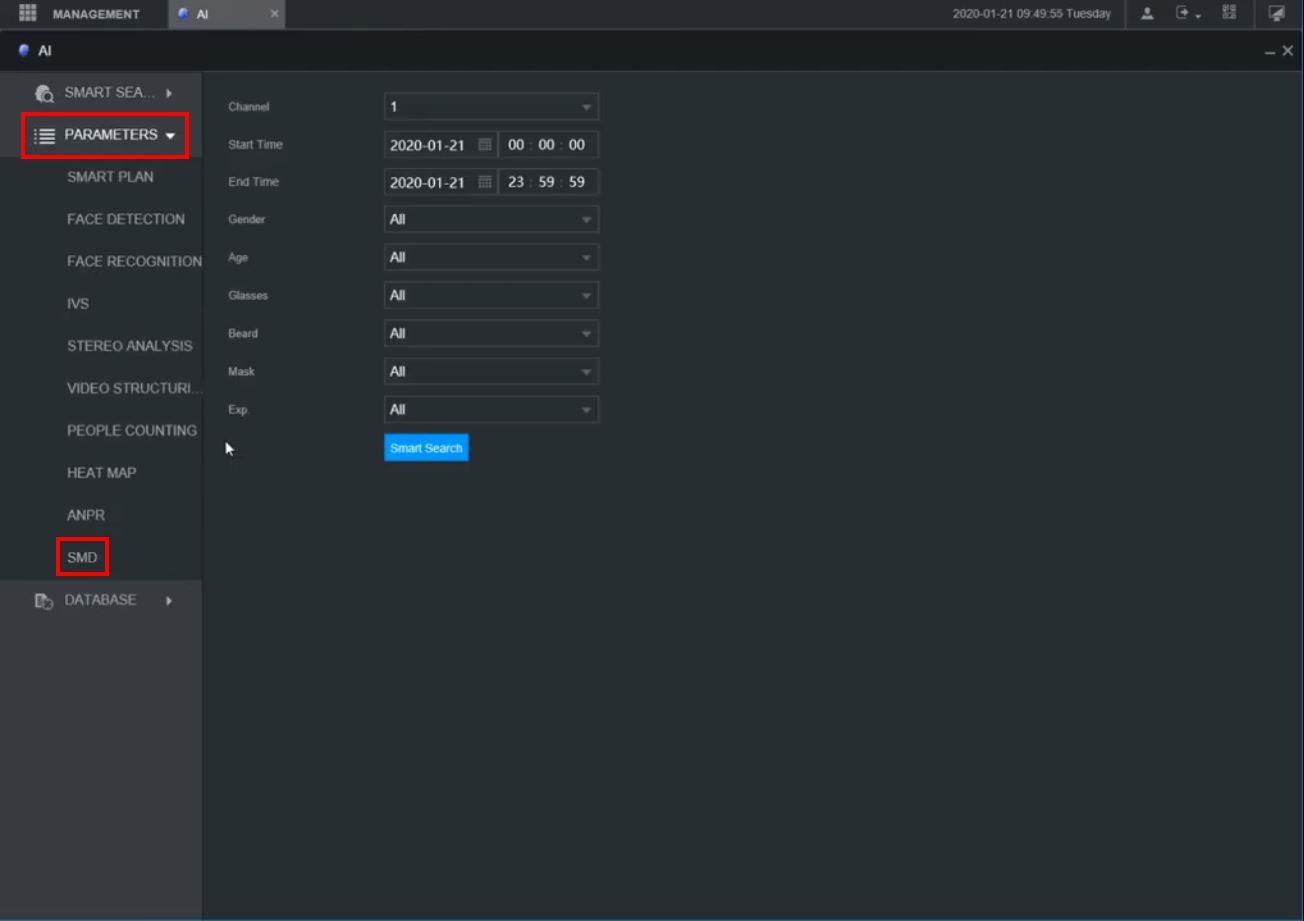The width and height of the screenshot is (1304, 921).
Task: Click the user account icon in top bar
Action: pos(1147,14)
